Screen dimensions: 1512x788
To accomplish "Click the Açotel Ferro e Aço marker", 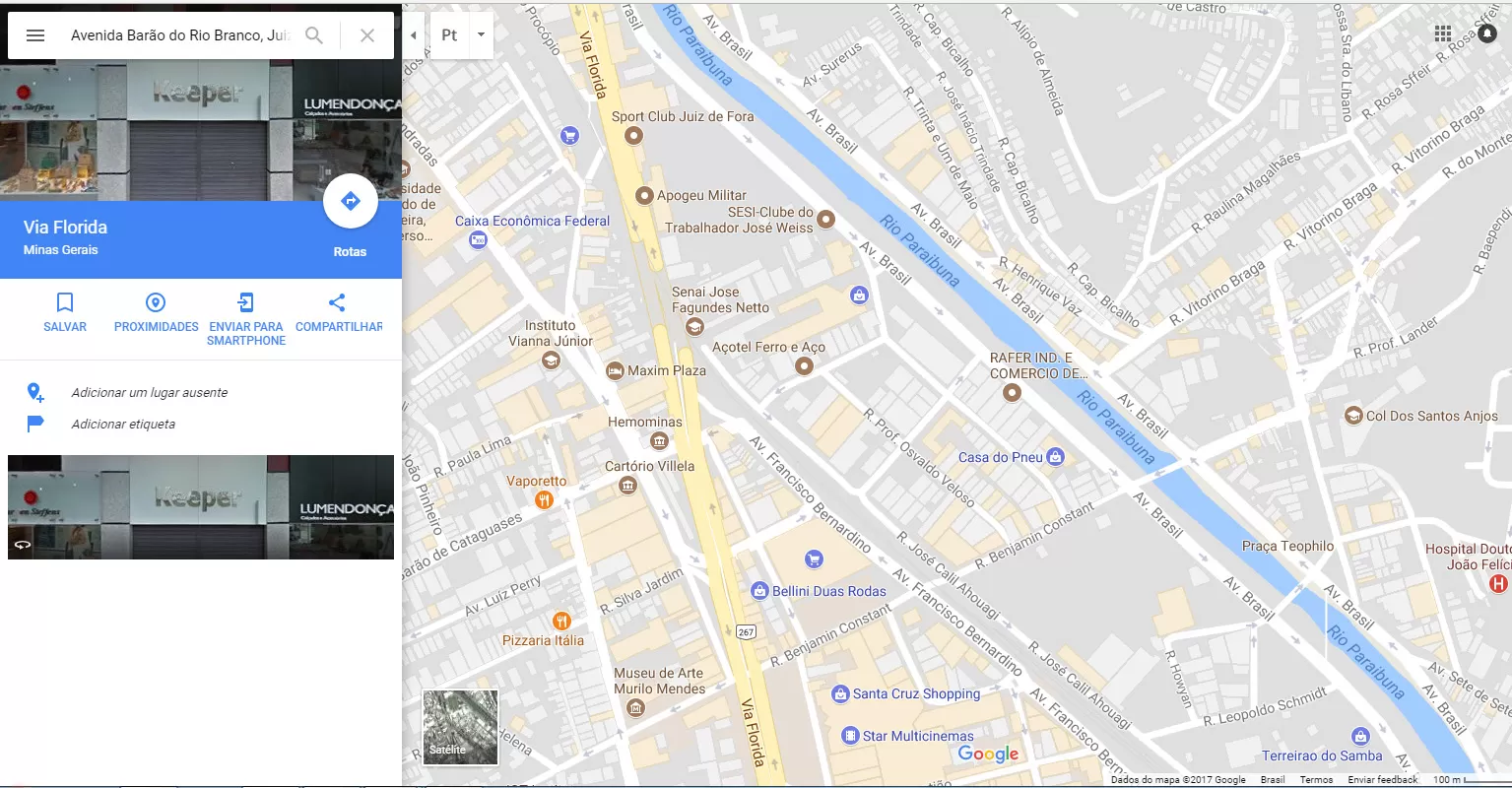I will [804, 366].
